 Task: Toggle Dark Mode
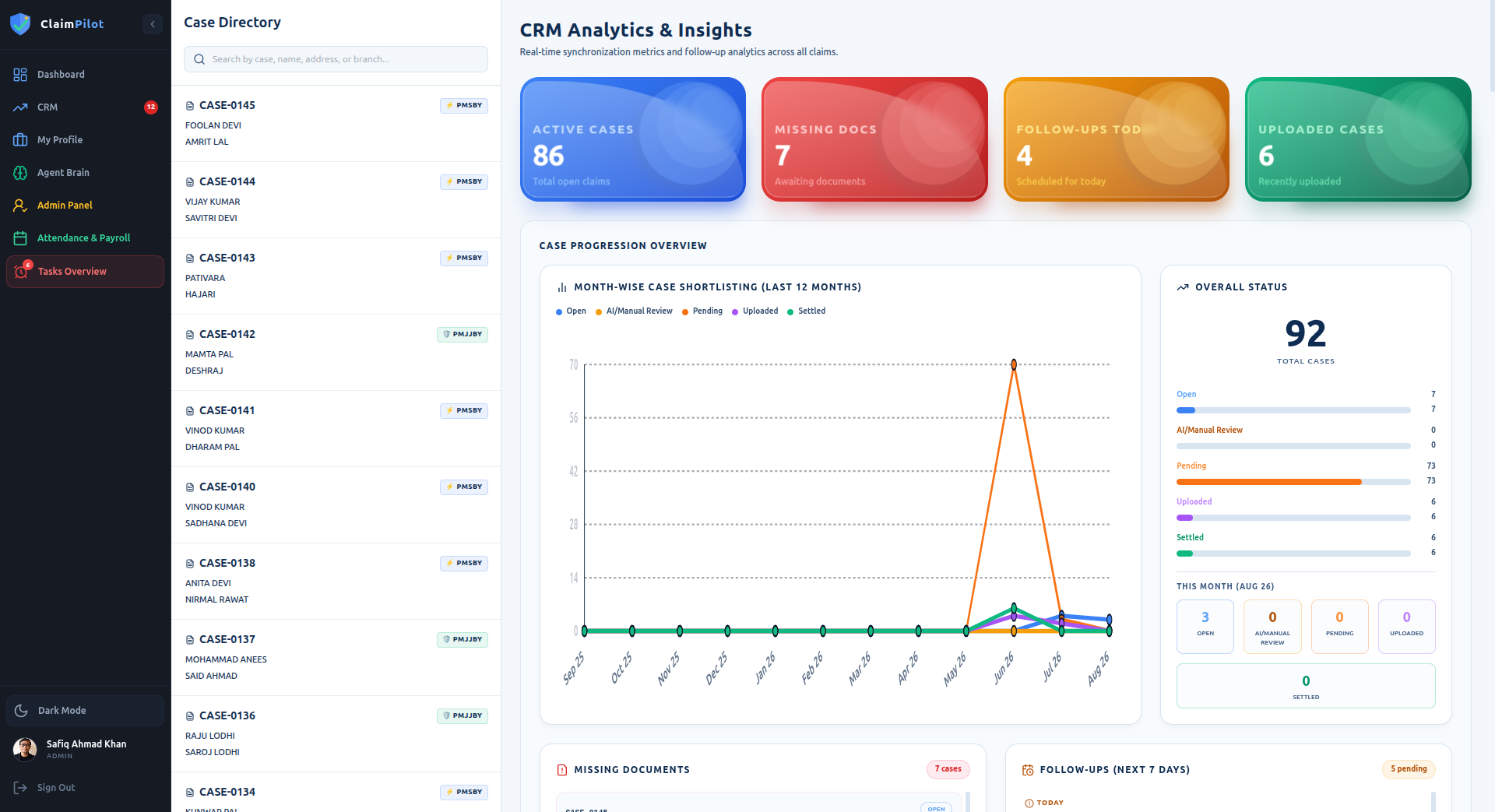(x=86, y=711)
